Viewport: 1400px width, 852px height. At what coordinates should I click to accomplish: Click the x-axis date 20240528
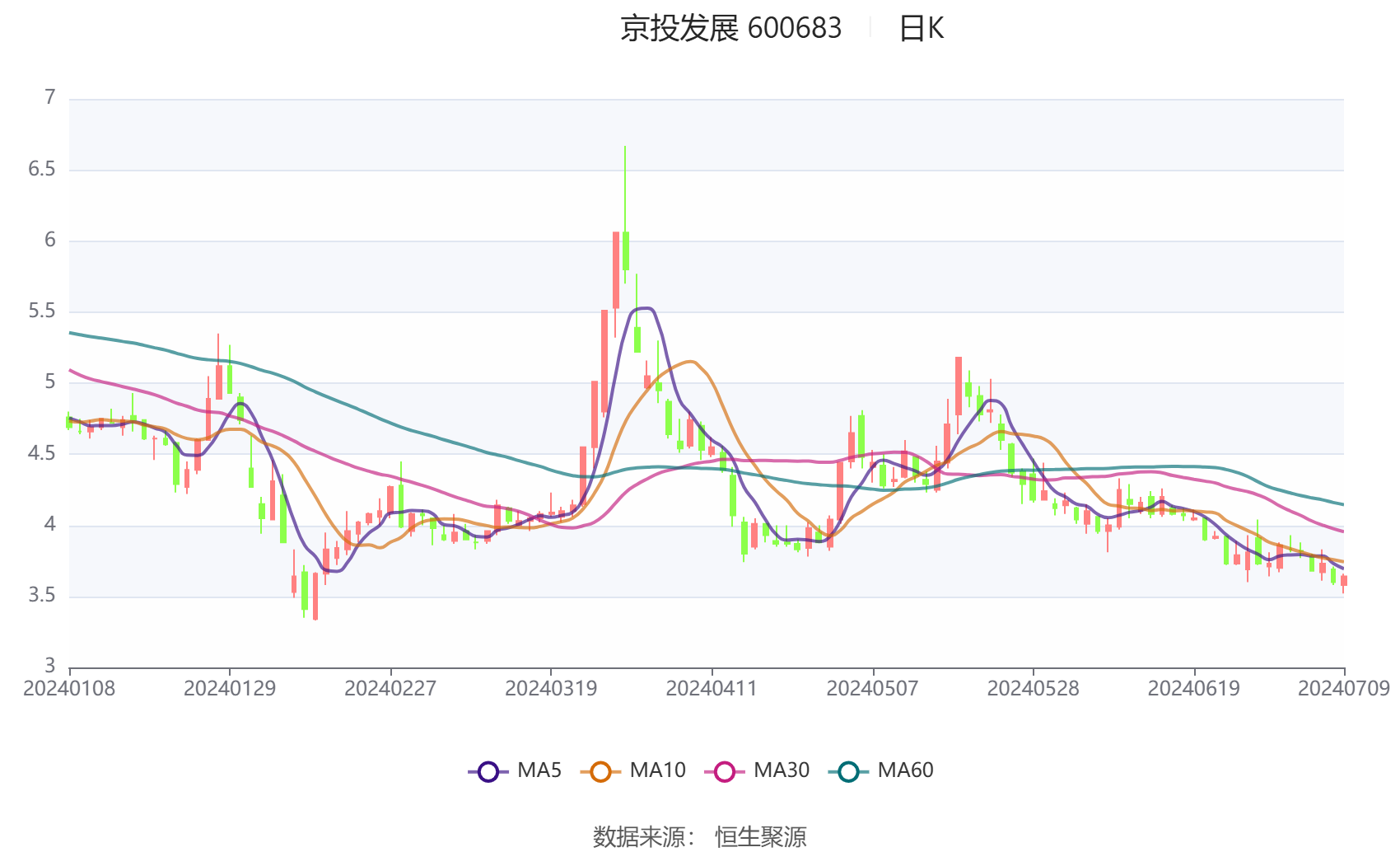pos(1033,689)
